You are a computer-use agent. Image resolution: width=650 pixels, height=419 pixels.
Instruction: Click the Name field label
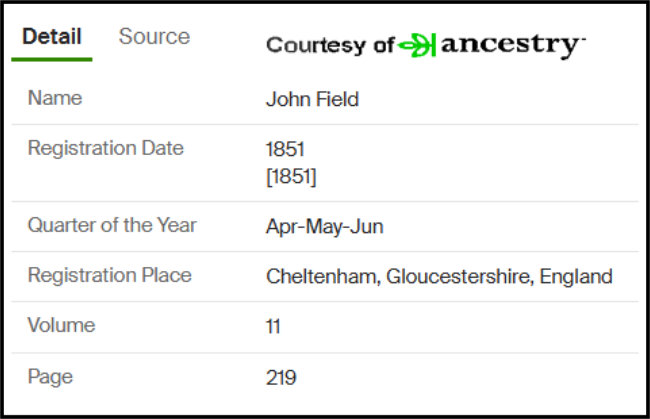pos(55,98)
